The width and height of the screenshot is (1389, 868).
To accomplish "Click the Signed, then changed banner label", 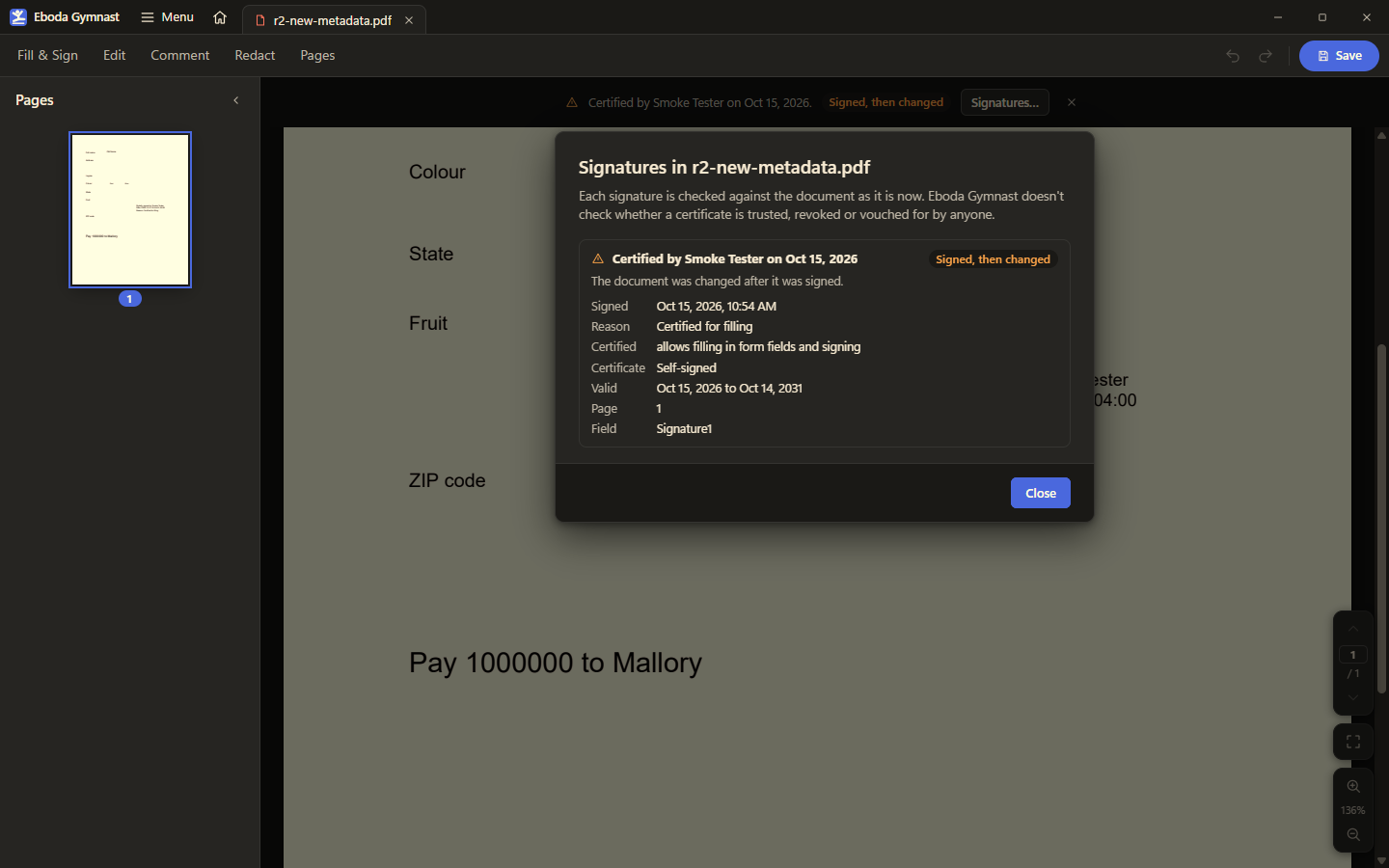I will pos(886,102).
